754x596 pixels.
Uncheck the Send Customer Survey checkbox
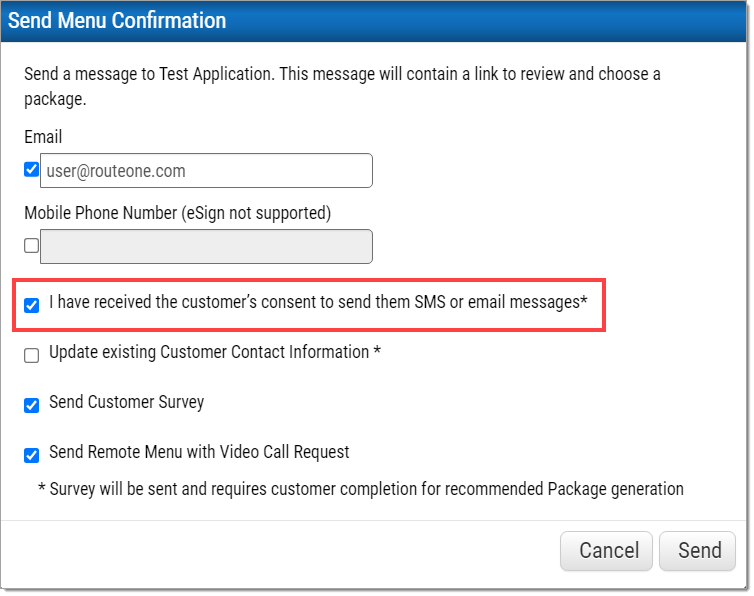tap(31, 405)
